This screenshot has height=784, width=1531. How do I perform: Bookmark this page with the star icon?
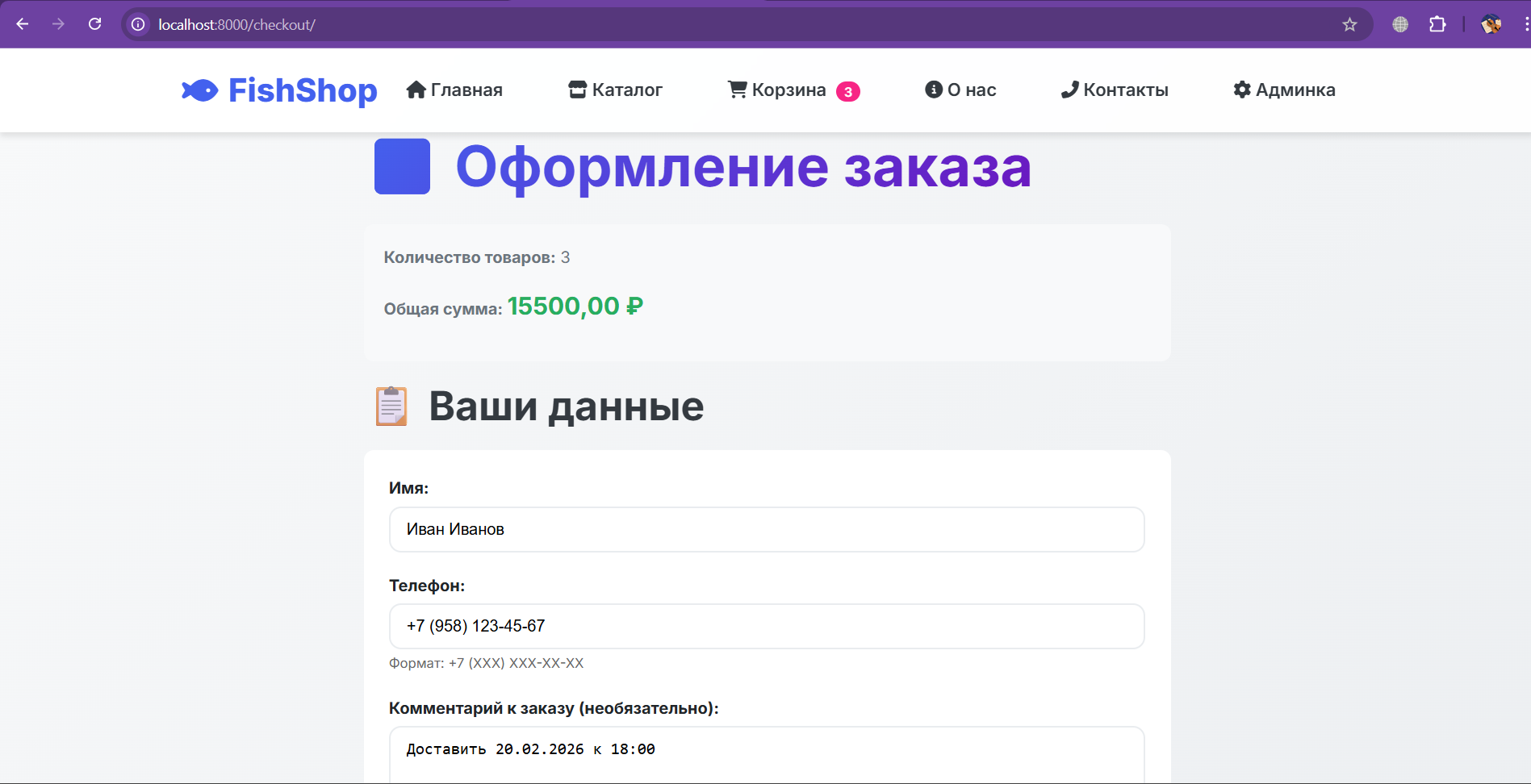tap(1349, 24)
